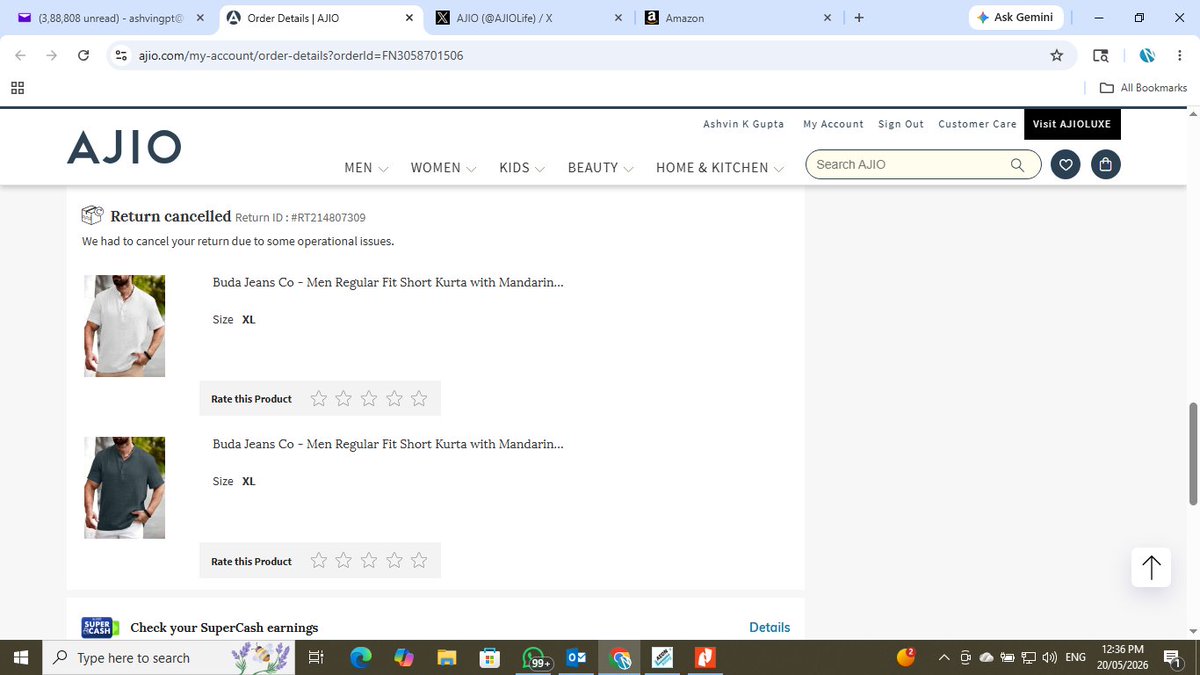Give the white kurta one star
This screenshot has width=1200, height=675.
tap(319, 399)
